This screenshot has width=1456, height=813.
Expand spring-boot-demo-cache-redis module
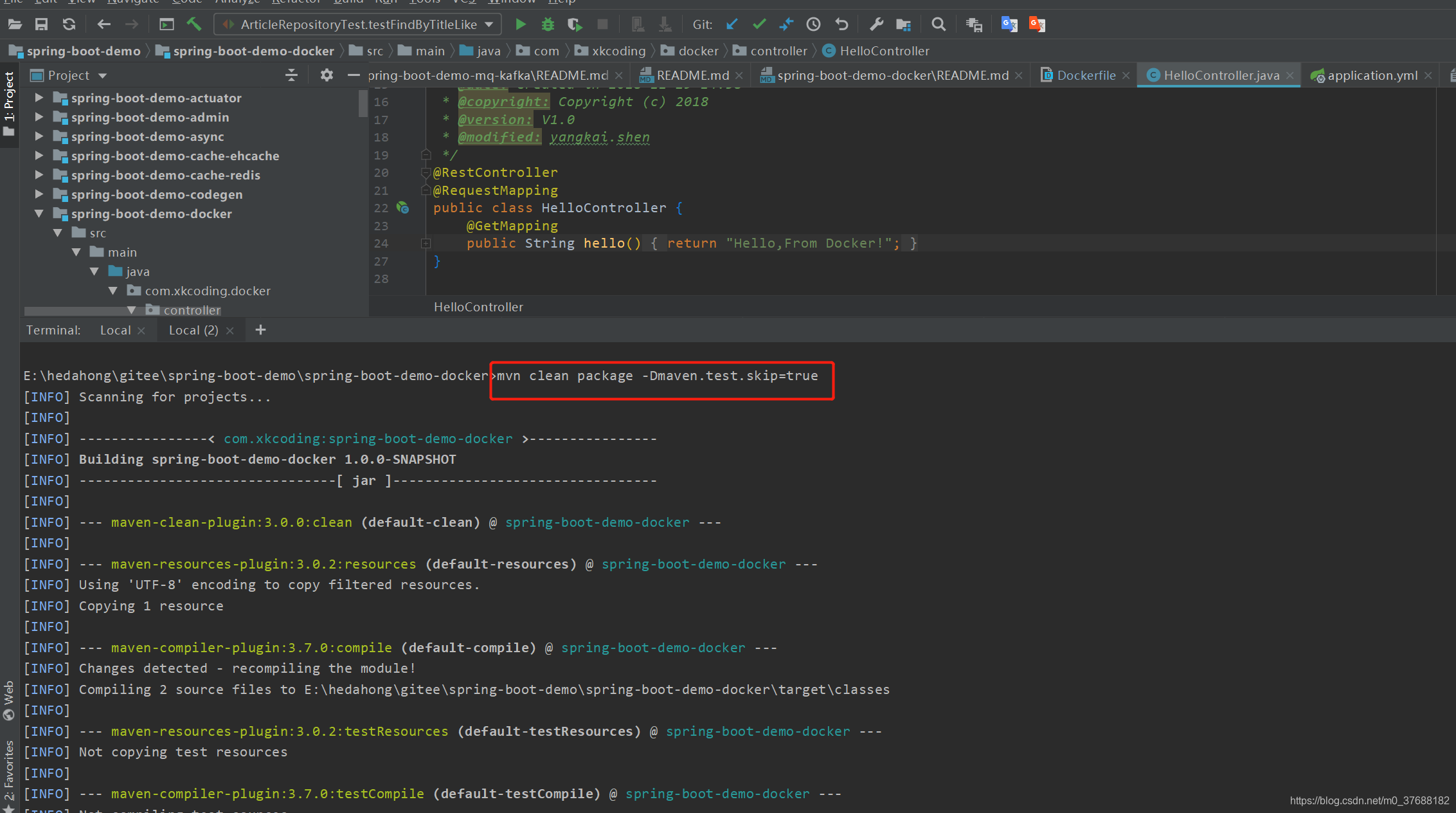tap(39, 175)
